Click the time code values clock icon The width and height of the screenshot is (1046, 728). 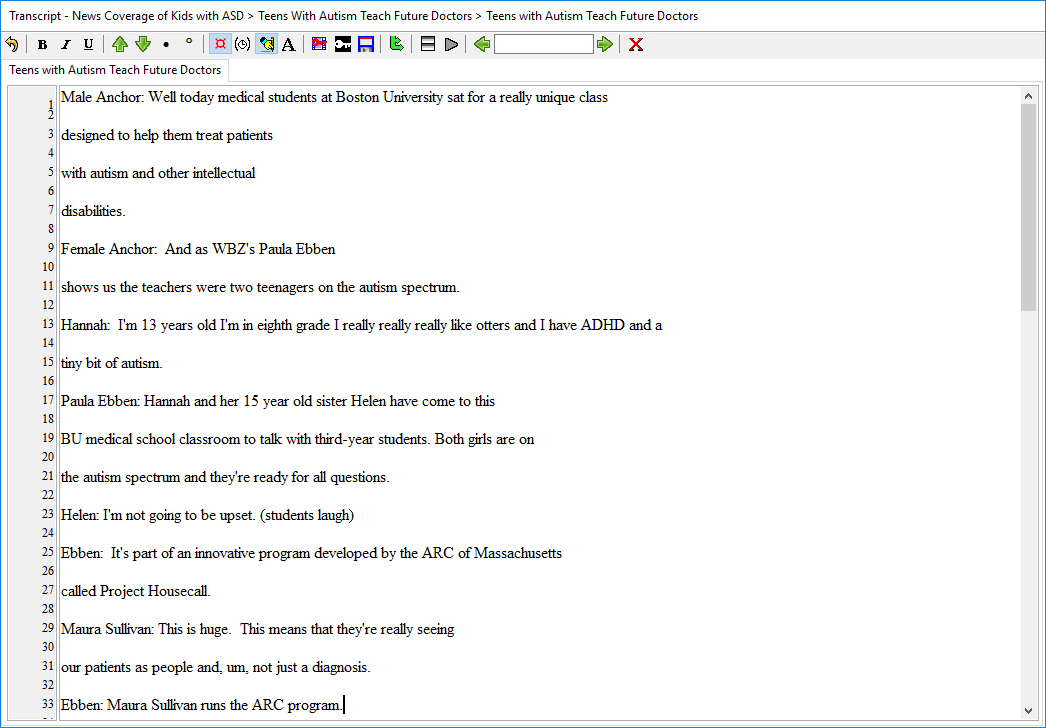pyautogui.click(x=241, y=43)
